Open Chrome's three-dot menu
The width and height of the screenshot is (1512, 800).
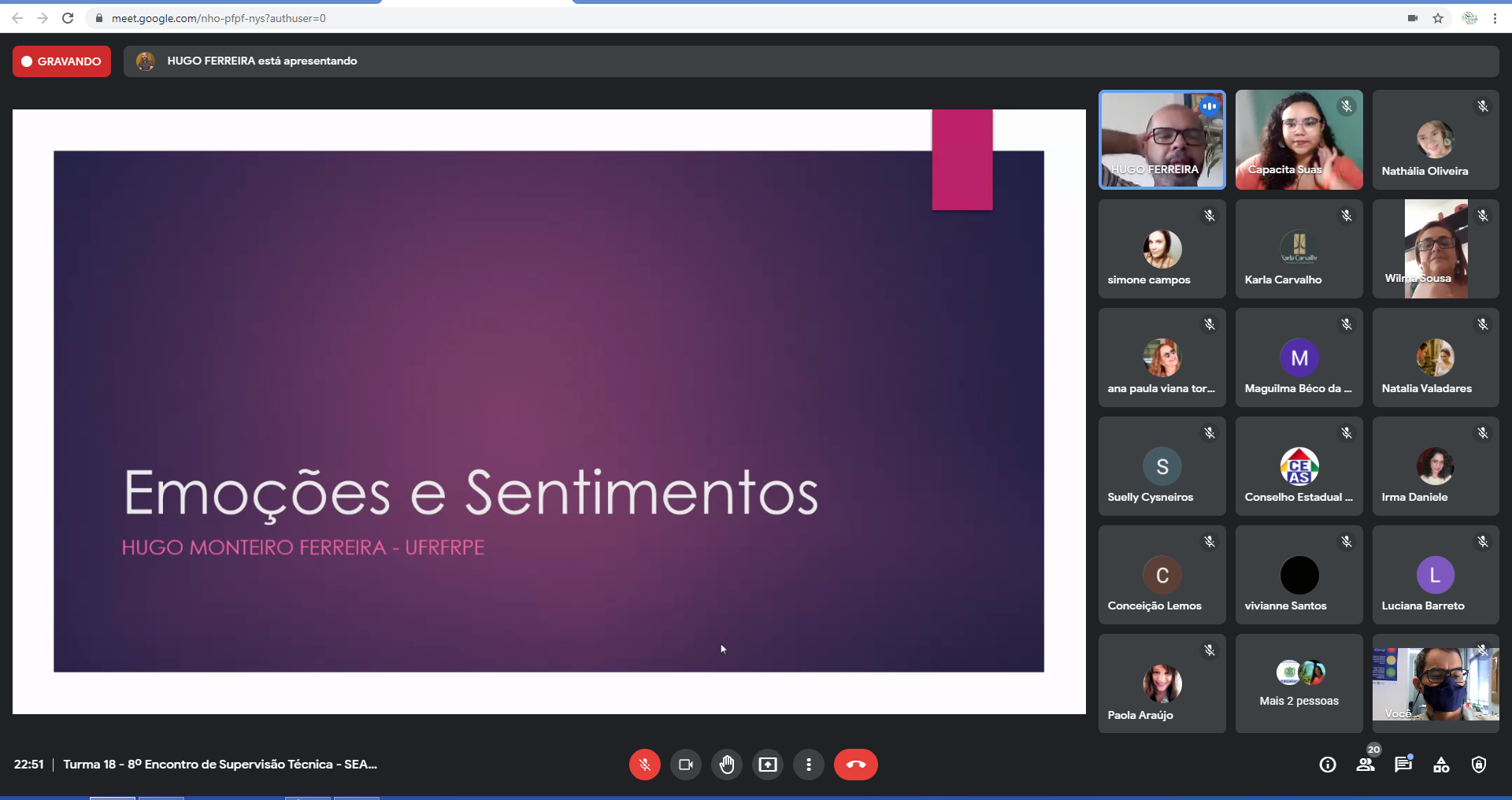point(1495,18)
